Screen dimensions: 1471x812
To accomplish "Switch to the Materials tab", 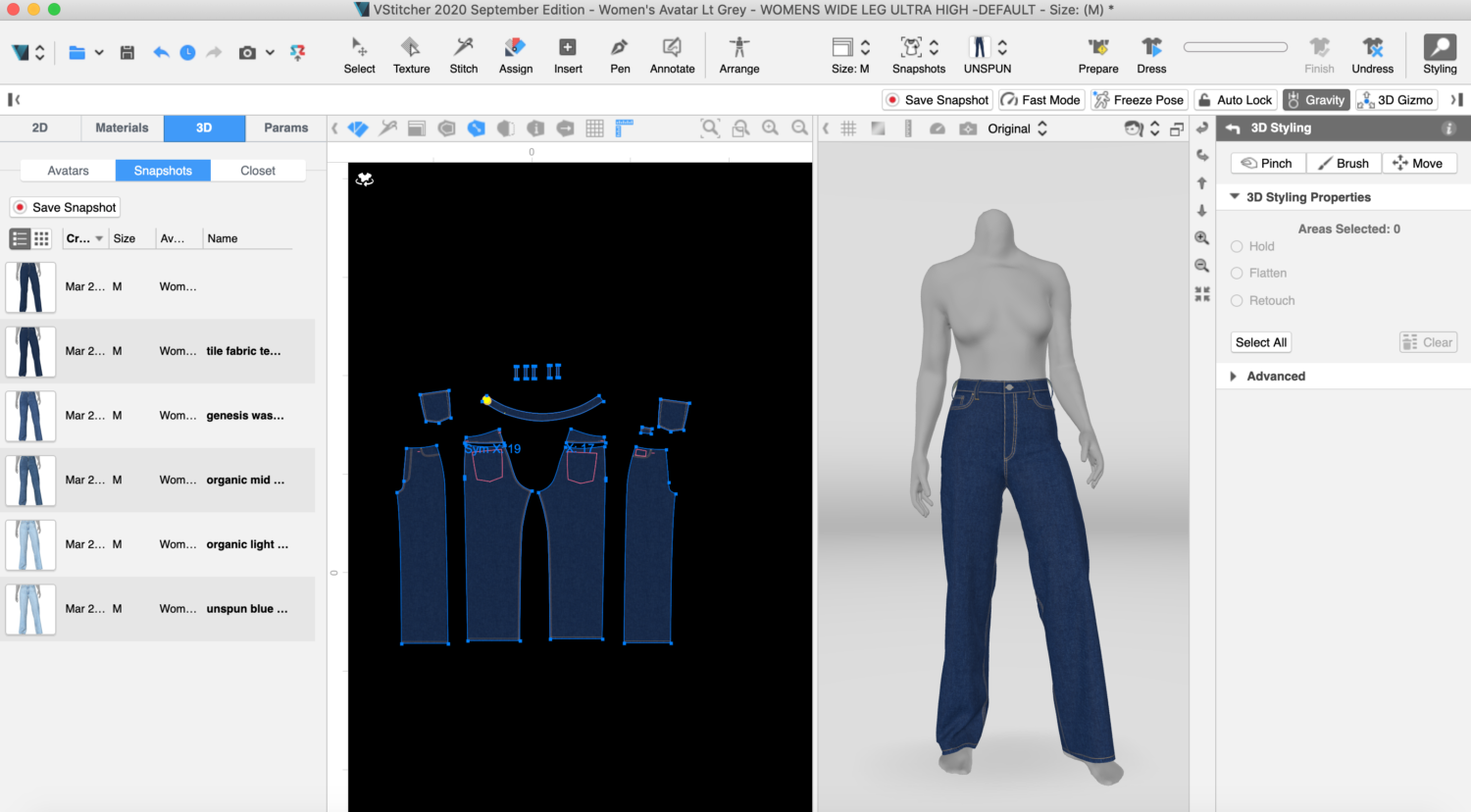I will tap(122, 127).
